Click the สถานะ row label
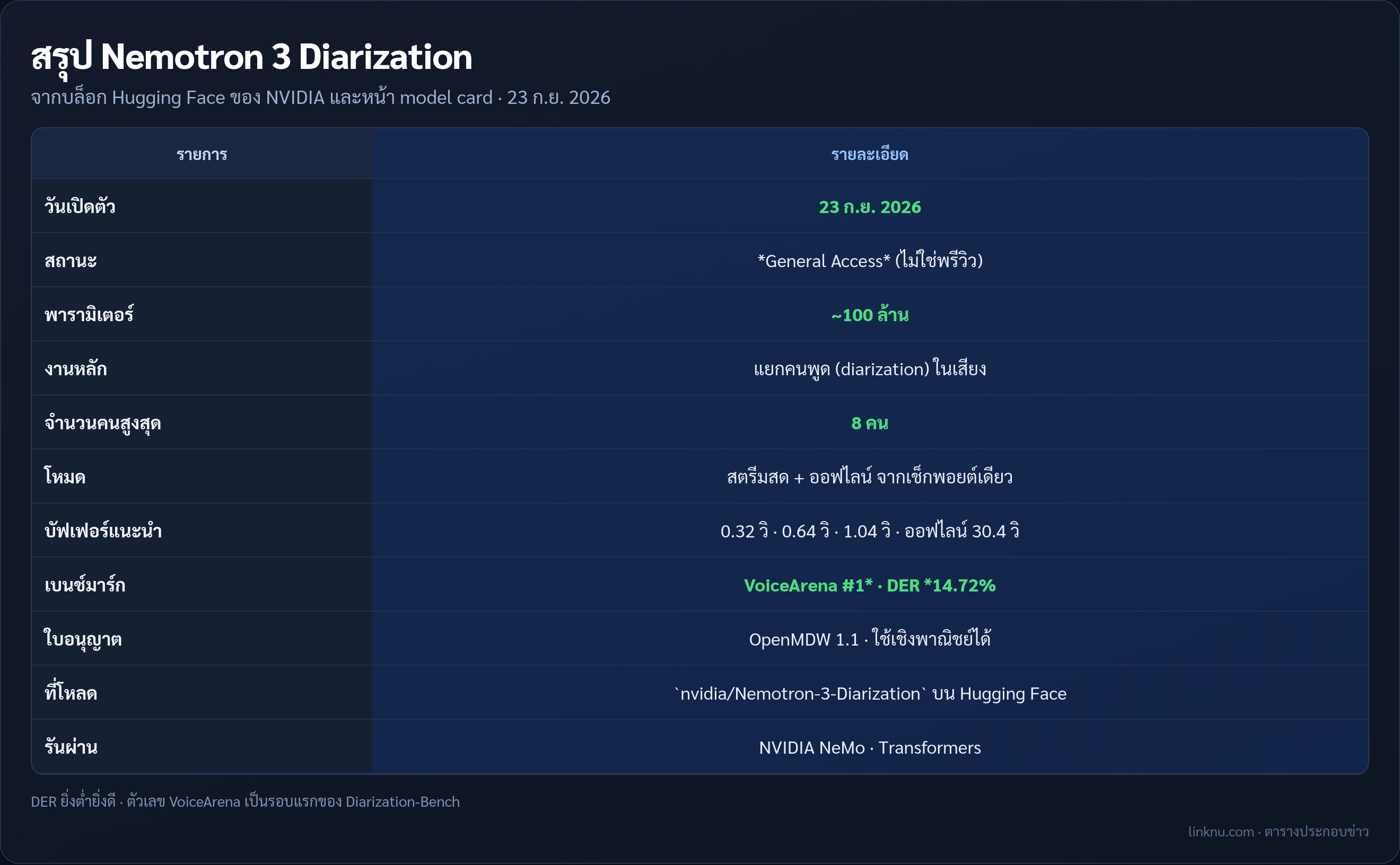 click(71, 260)
